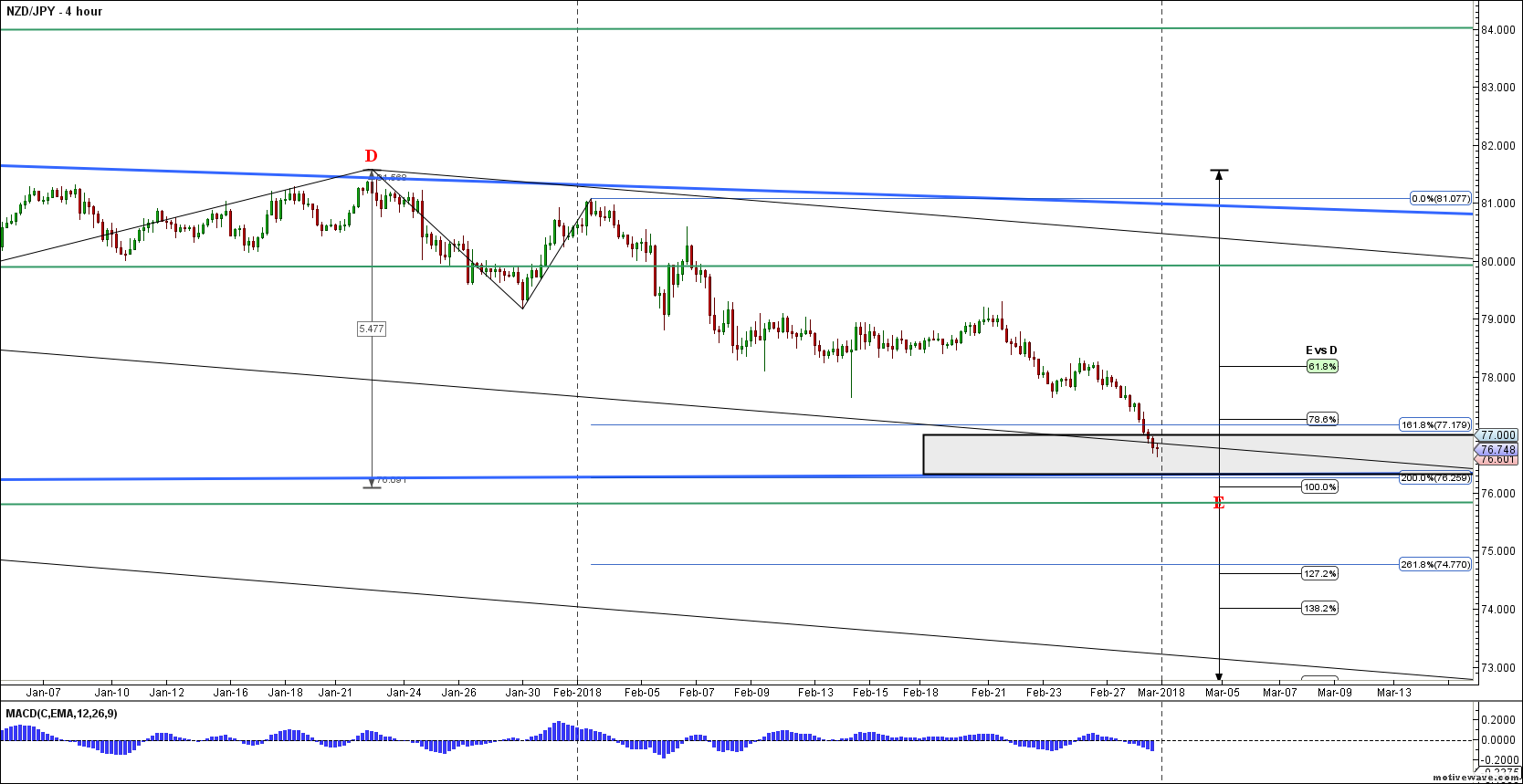Click the 76.748 current price tag
1523x784 pixels.
tap(1497, 449)
